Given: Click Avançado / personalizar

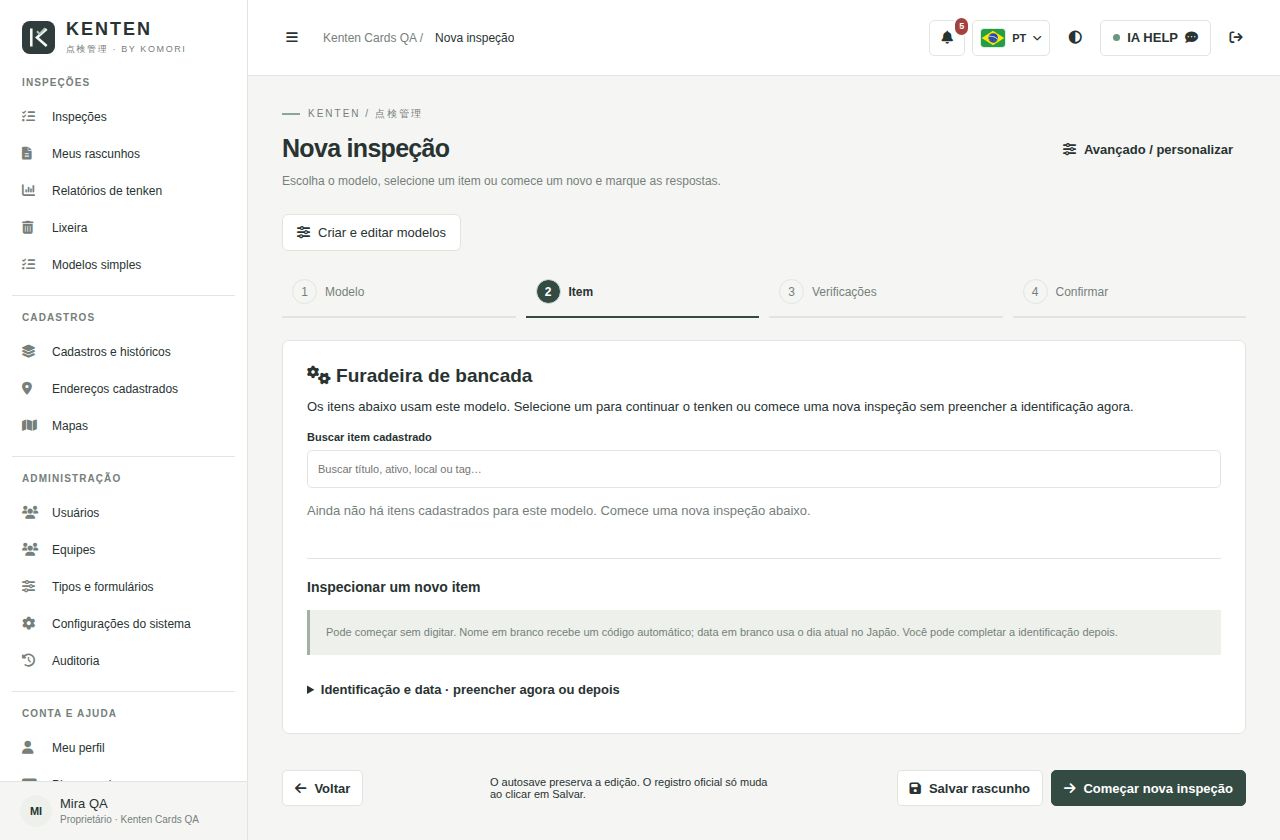Looking at the screenshot, I should point(1147,149).
